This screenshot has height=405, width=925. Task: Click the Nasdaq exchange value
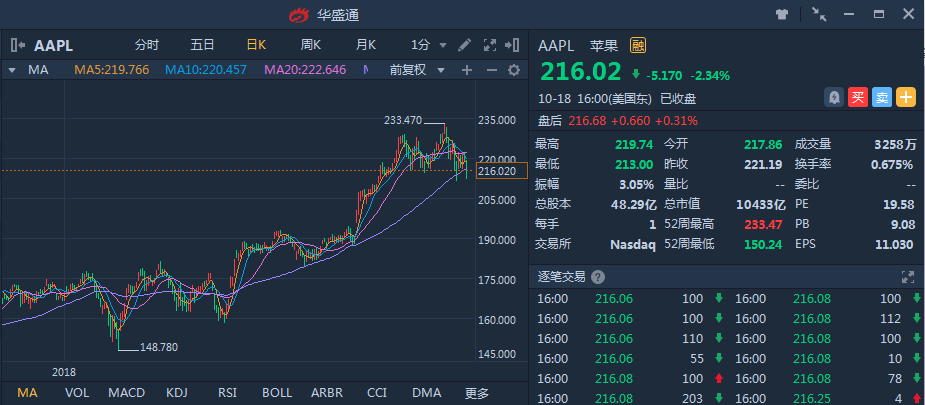pyautogui.click(x=632, y=244)
